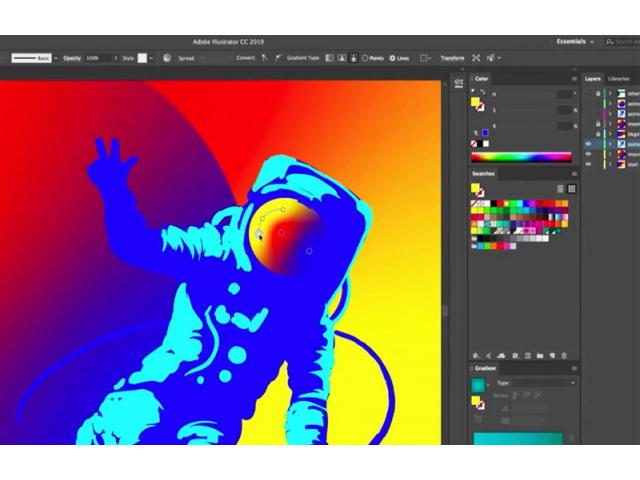The height and width of the screenshot is (480, 640).
Task: Click the cloud add-to-library icon
Action: pos(501,356)
